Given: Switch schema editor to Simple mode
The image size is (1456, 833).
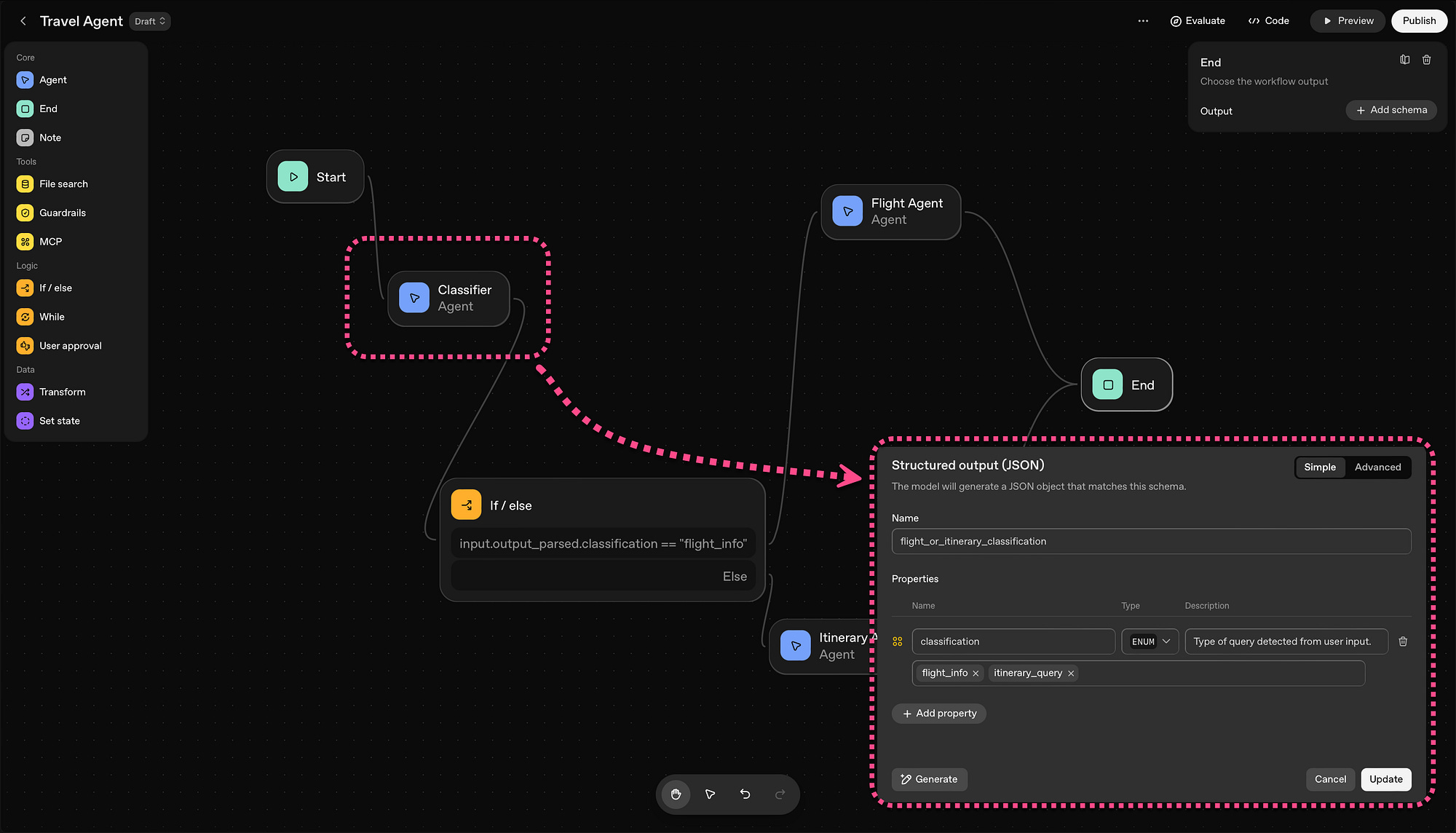Looking at the screenshot, I should point(1319,467).
